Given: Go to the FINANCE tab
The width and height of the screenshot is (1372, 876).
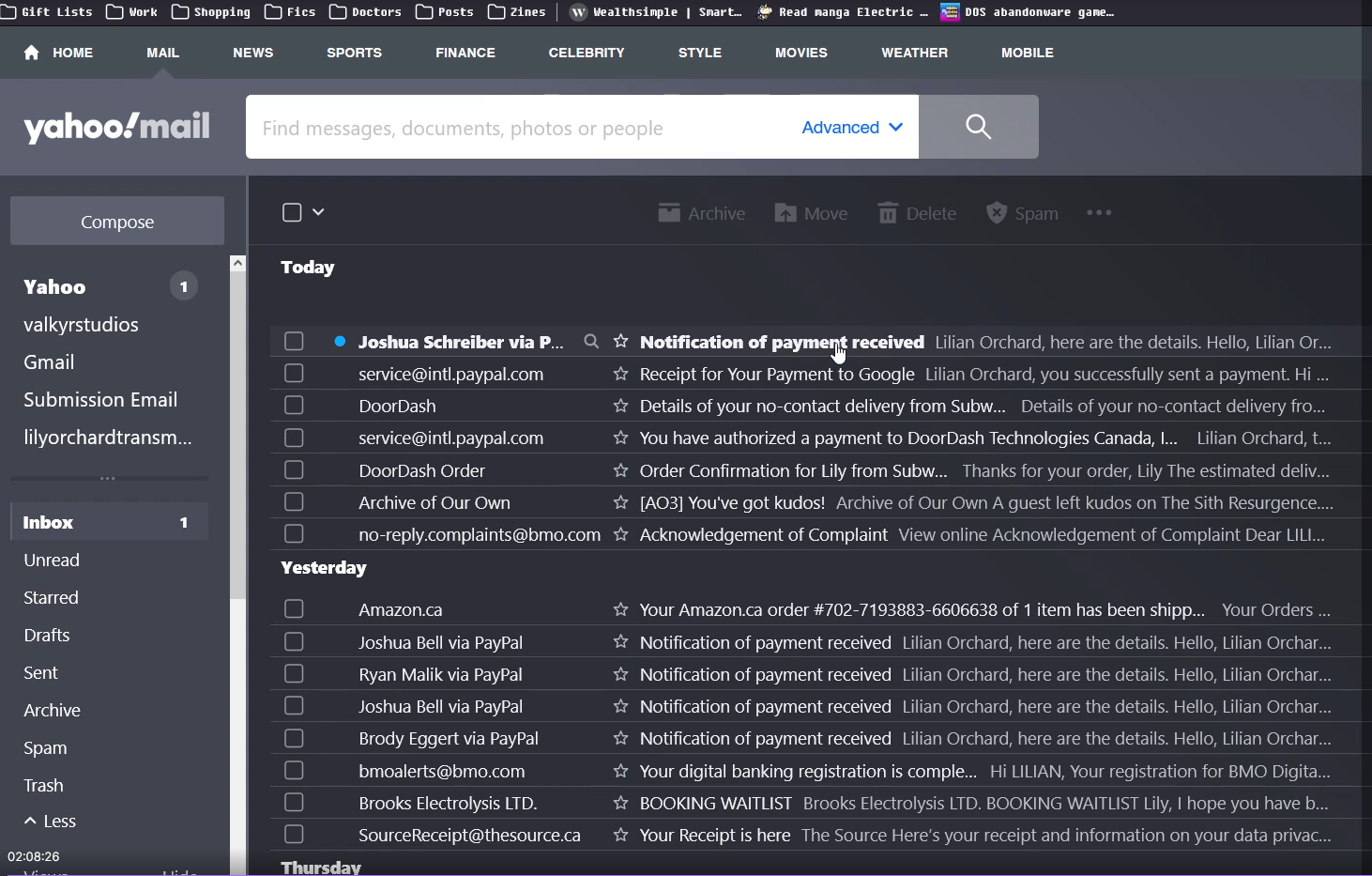Looking at the screenshot, I should pos(465,53).
